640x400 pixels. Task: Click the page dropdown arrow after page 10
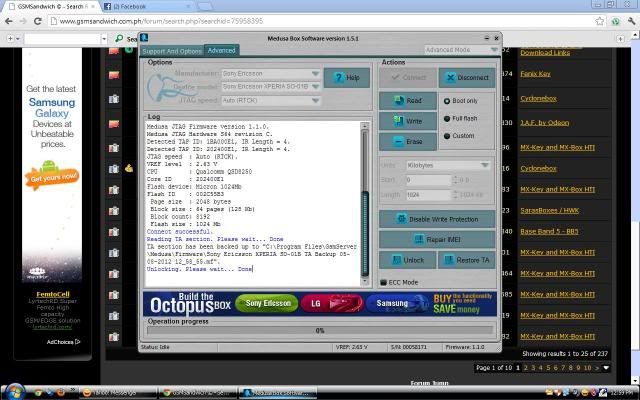pos(606,368)
